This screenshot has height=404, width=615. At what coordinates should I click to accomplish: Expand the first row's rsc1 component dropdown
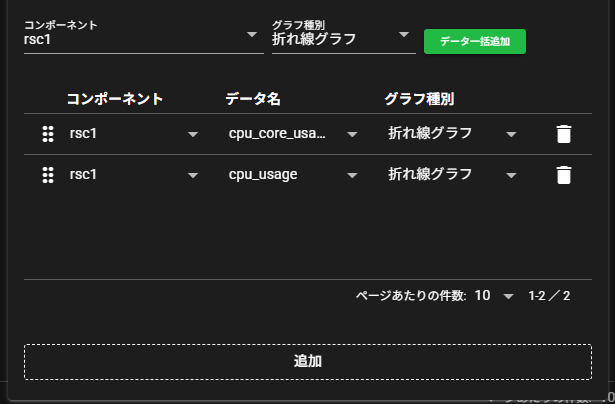[x=133, y=134]
